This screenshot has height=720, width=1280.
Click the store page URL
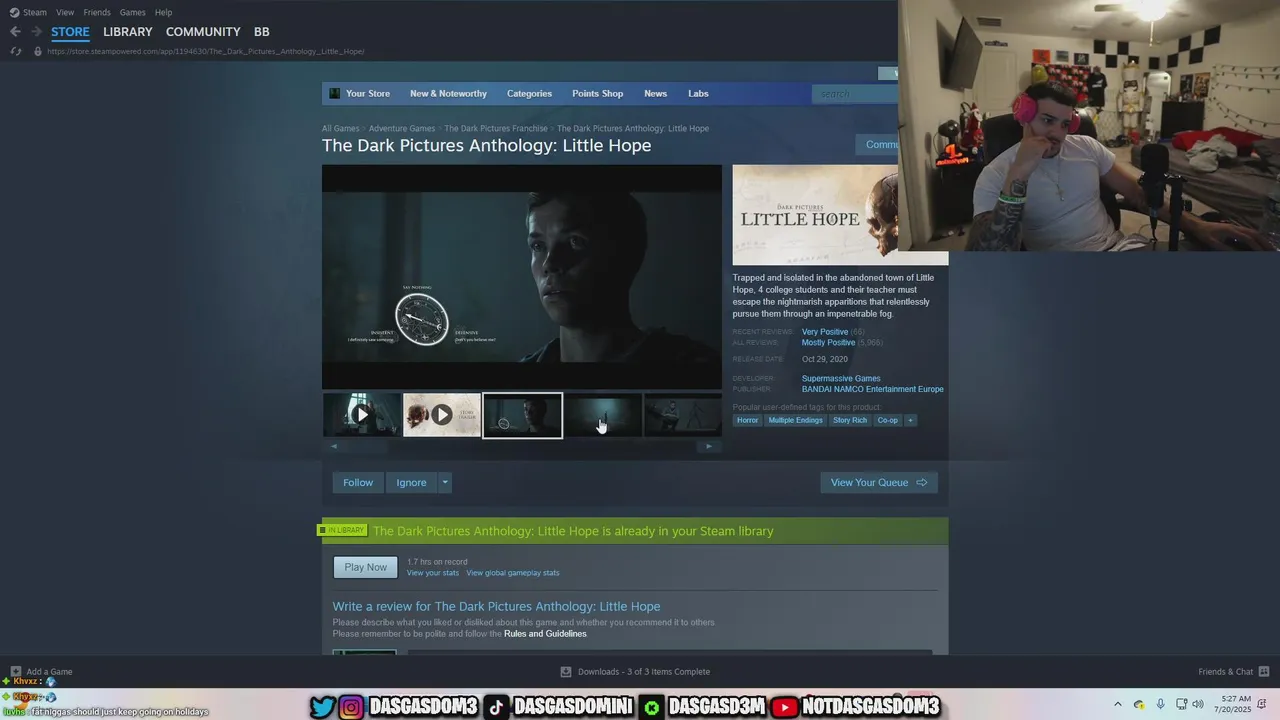pos(205,51)
